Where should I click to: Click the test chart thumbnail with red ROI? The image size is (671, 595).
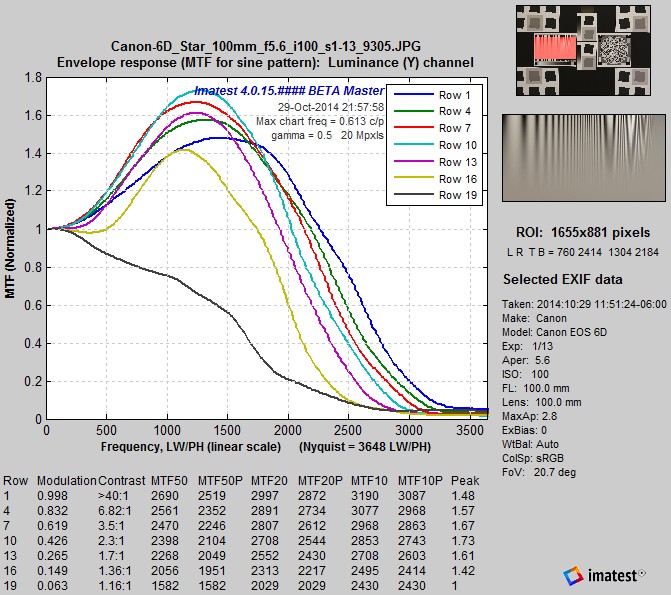point(583,51)
